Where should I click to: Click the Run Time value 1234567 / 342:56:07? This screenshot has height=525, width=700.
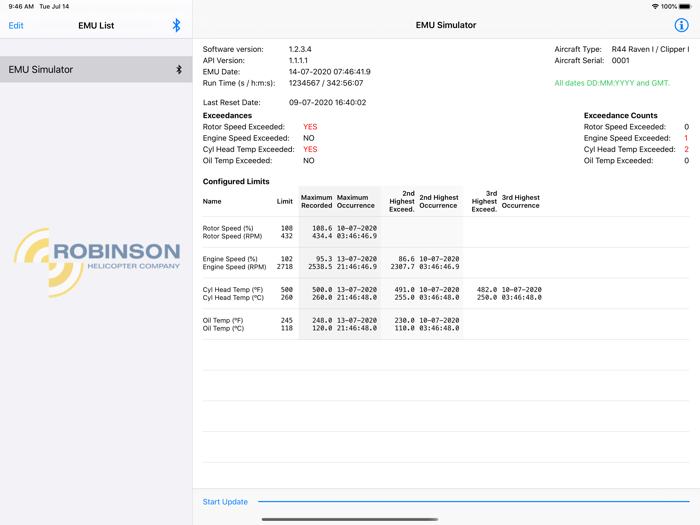pyautogui.click(x=326, y=83)
